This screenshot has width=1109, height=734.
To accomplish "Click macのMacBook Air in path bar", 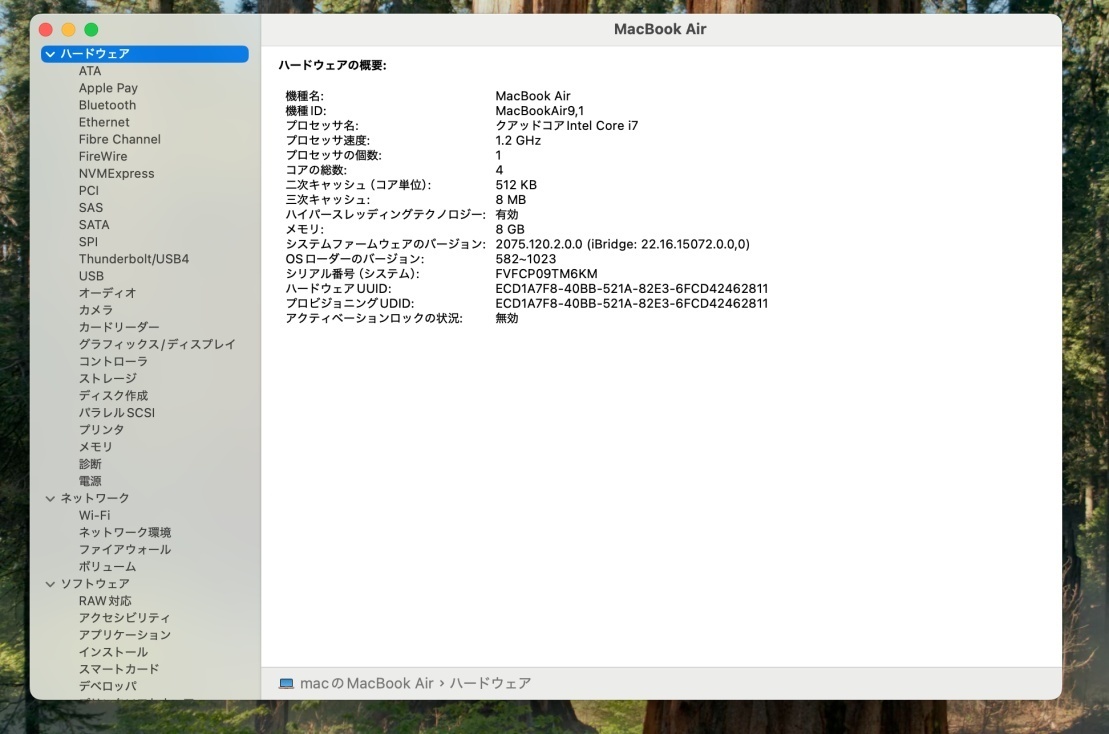I will pyautogui.click(x=366, y=684).
